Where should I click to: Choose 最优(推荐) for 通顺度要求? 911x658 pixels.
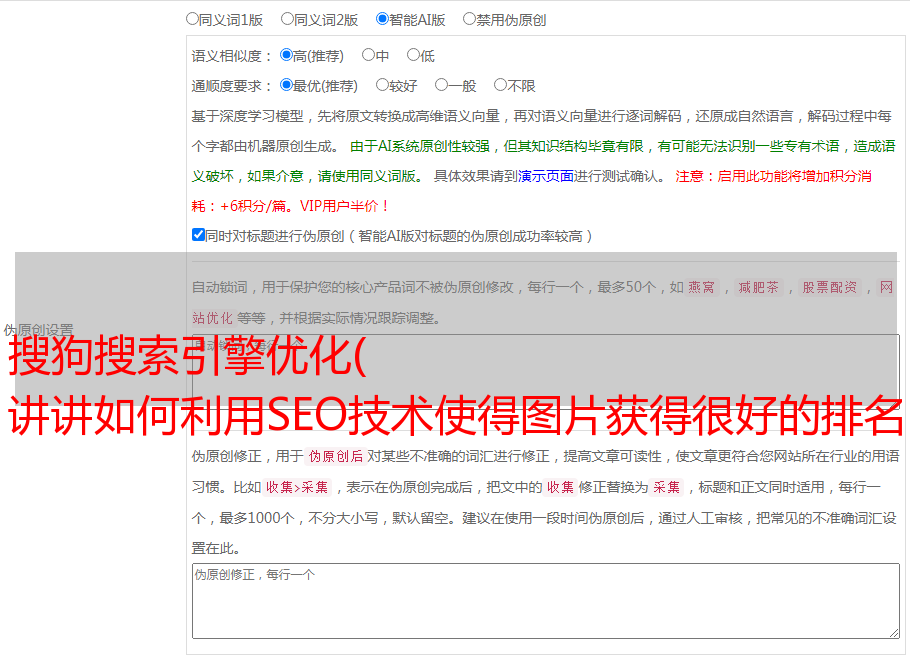[286, 85]
